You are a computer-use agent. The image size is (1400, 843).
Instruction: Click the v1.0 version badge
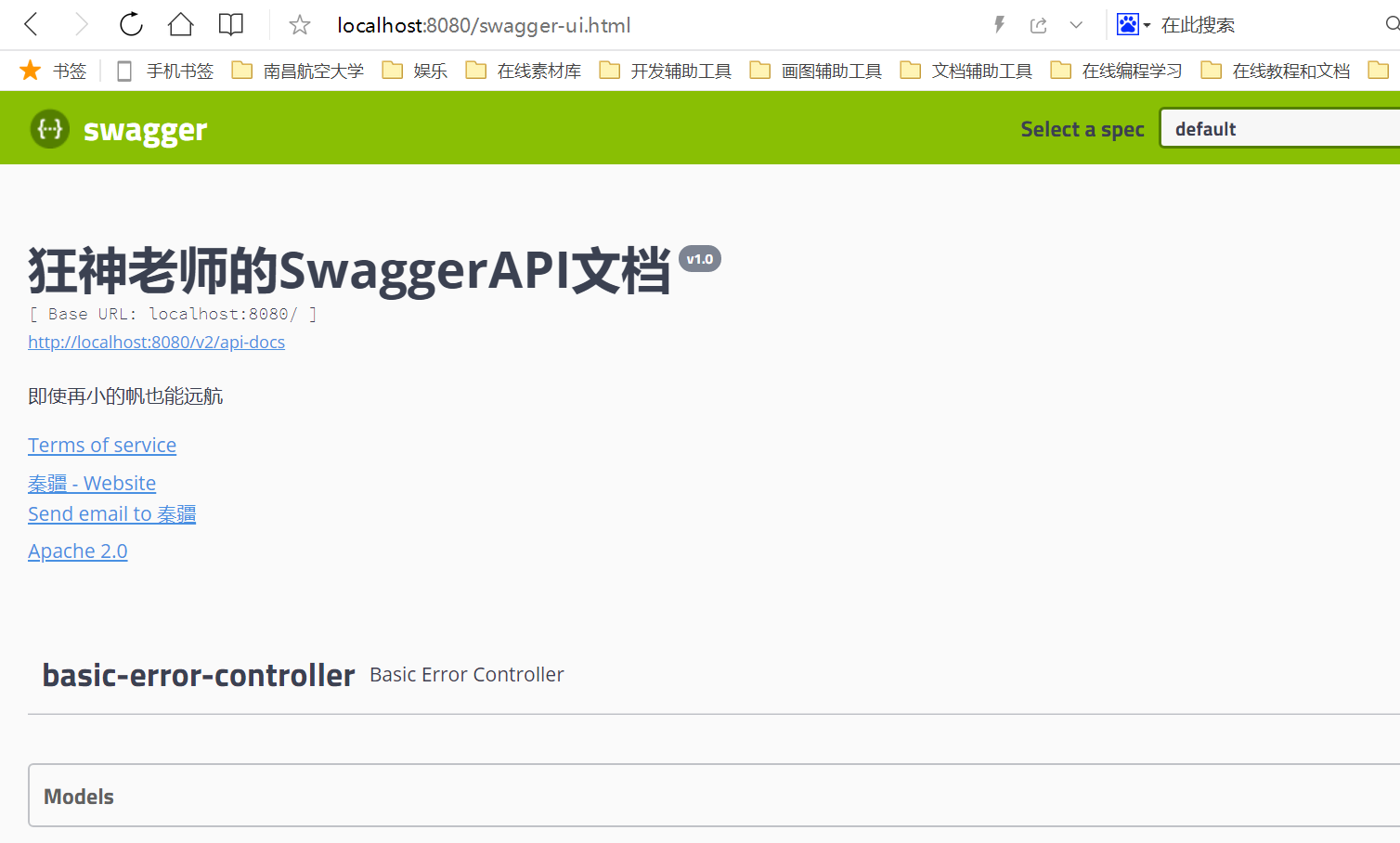point(700,259)
